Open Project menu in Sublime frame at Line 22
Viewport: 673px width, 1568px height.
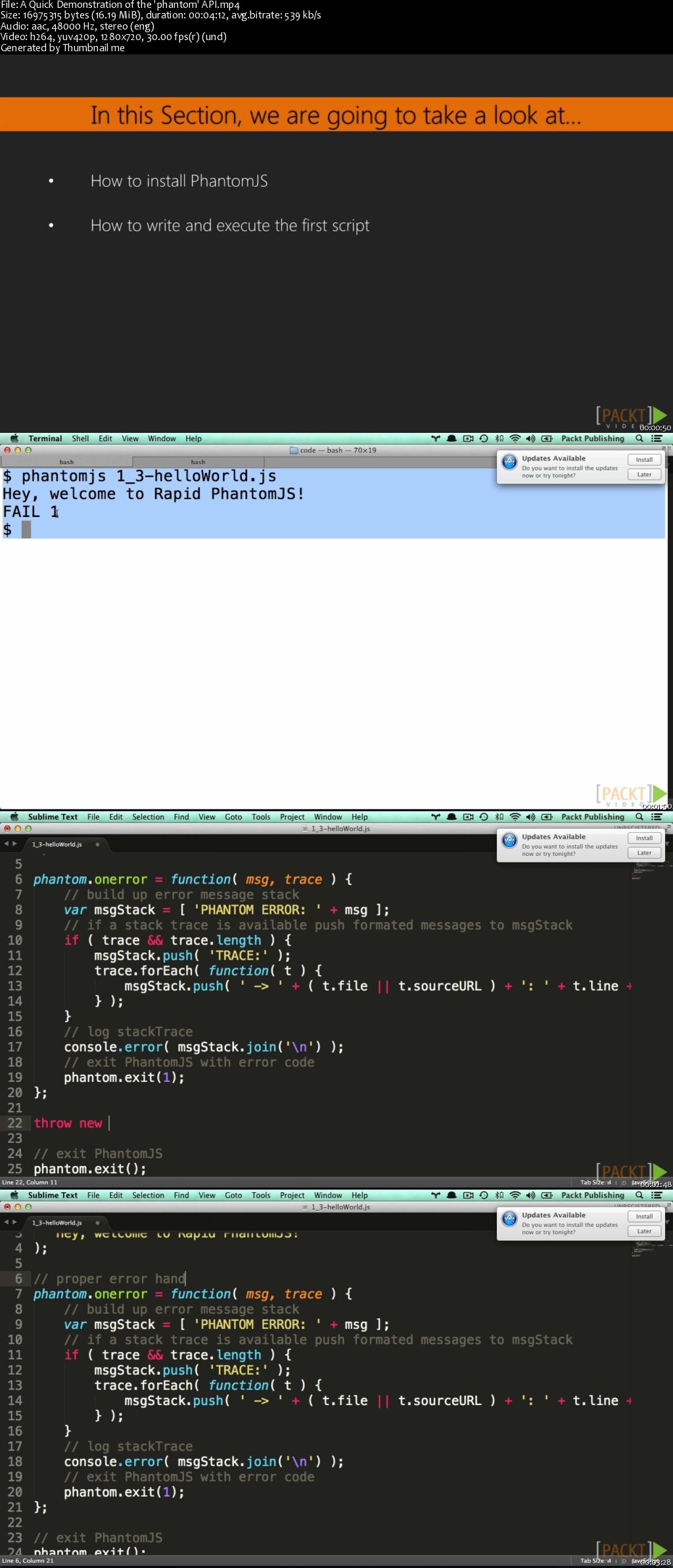click(292, 817)
